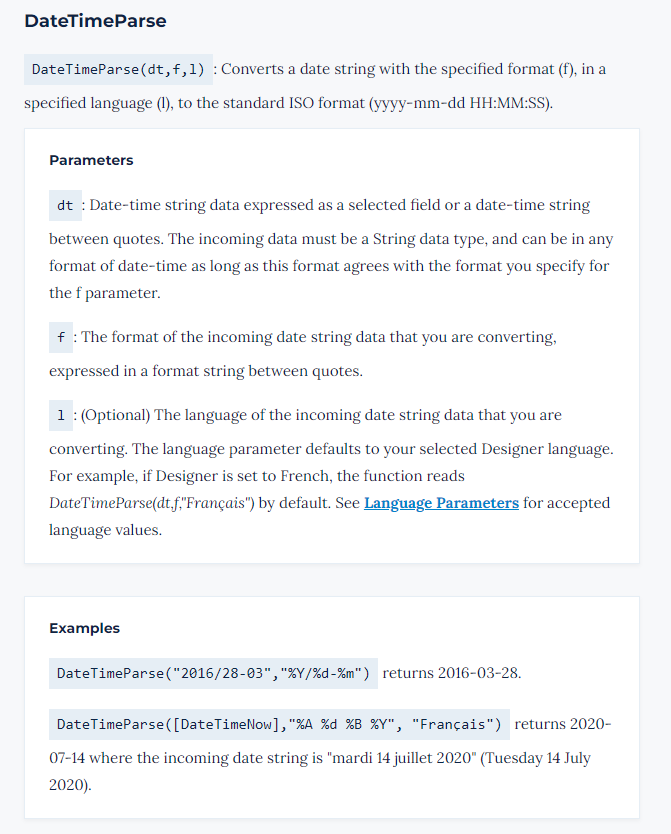671x834 pixels.
Task: Click the DateTimeParse(dt,f,l) syntax code snippet
Action: pyautogui.click(x=118, y=69)
